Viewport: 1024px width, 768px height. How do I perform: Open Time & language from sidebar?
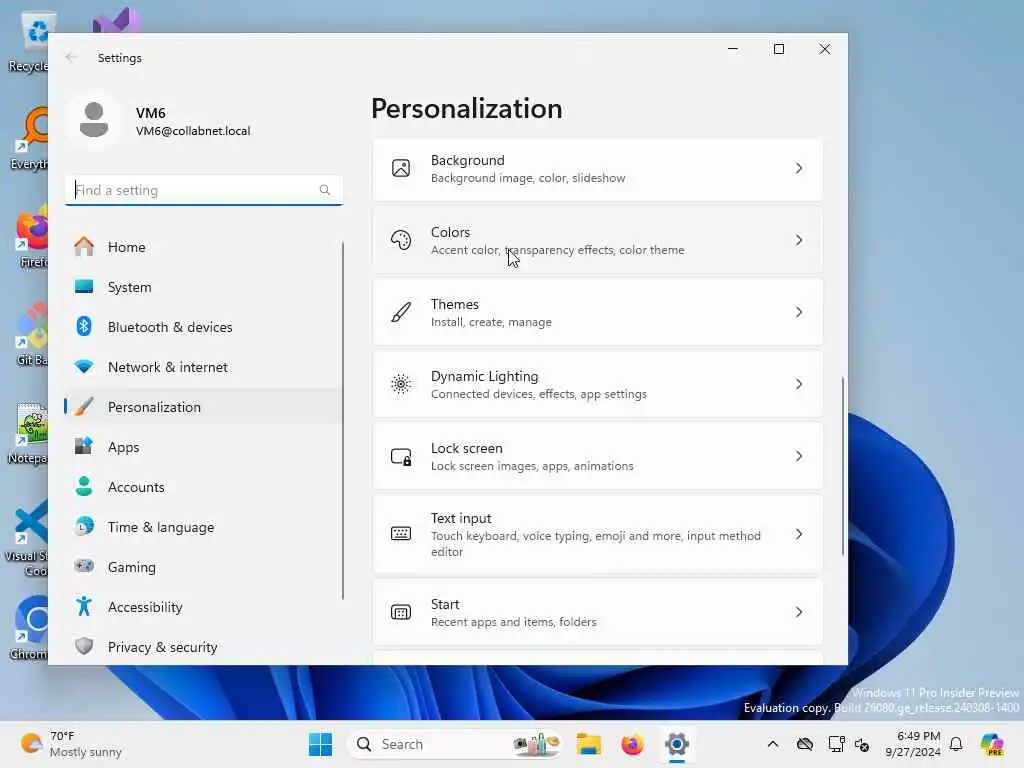coord(203,527)
